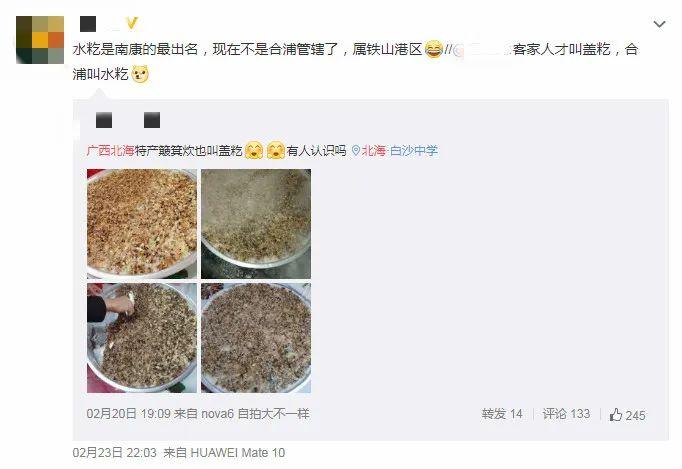Click the first crying cat emoji

click(x=254, y=151)
